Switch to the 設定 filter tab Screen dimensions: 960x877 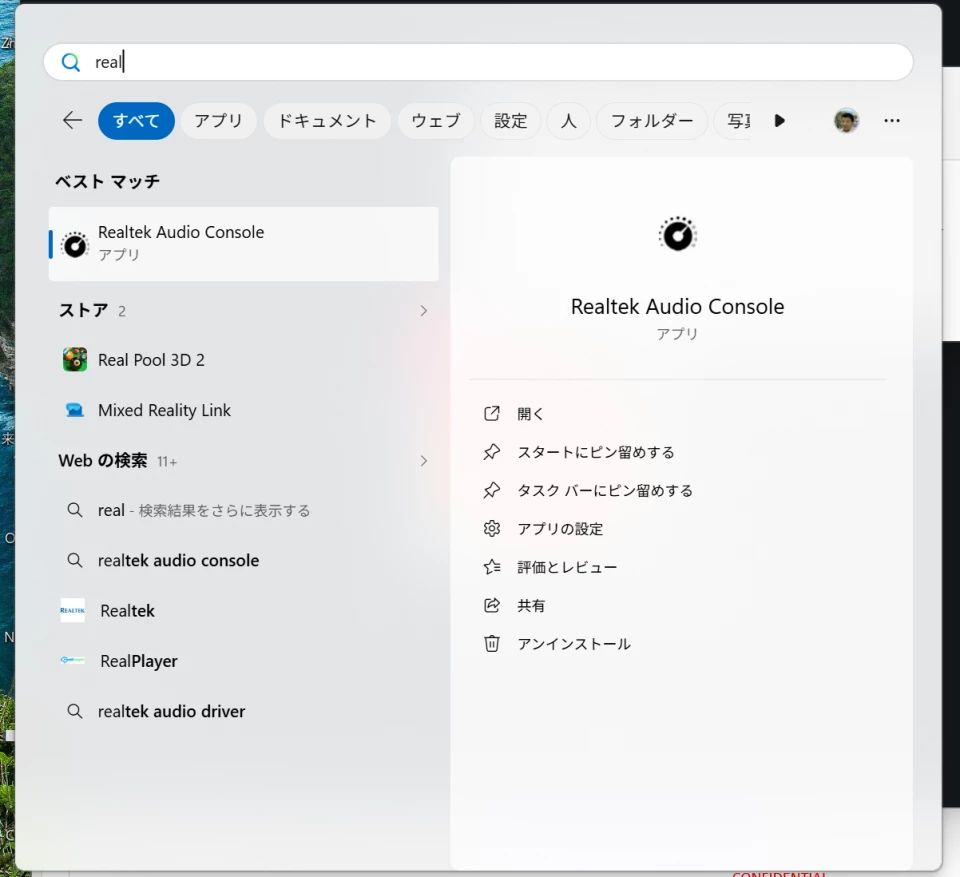pos(511,121)
